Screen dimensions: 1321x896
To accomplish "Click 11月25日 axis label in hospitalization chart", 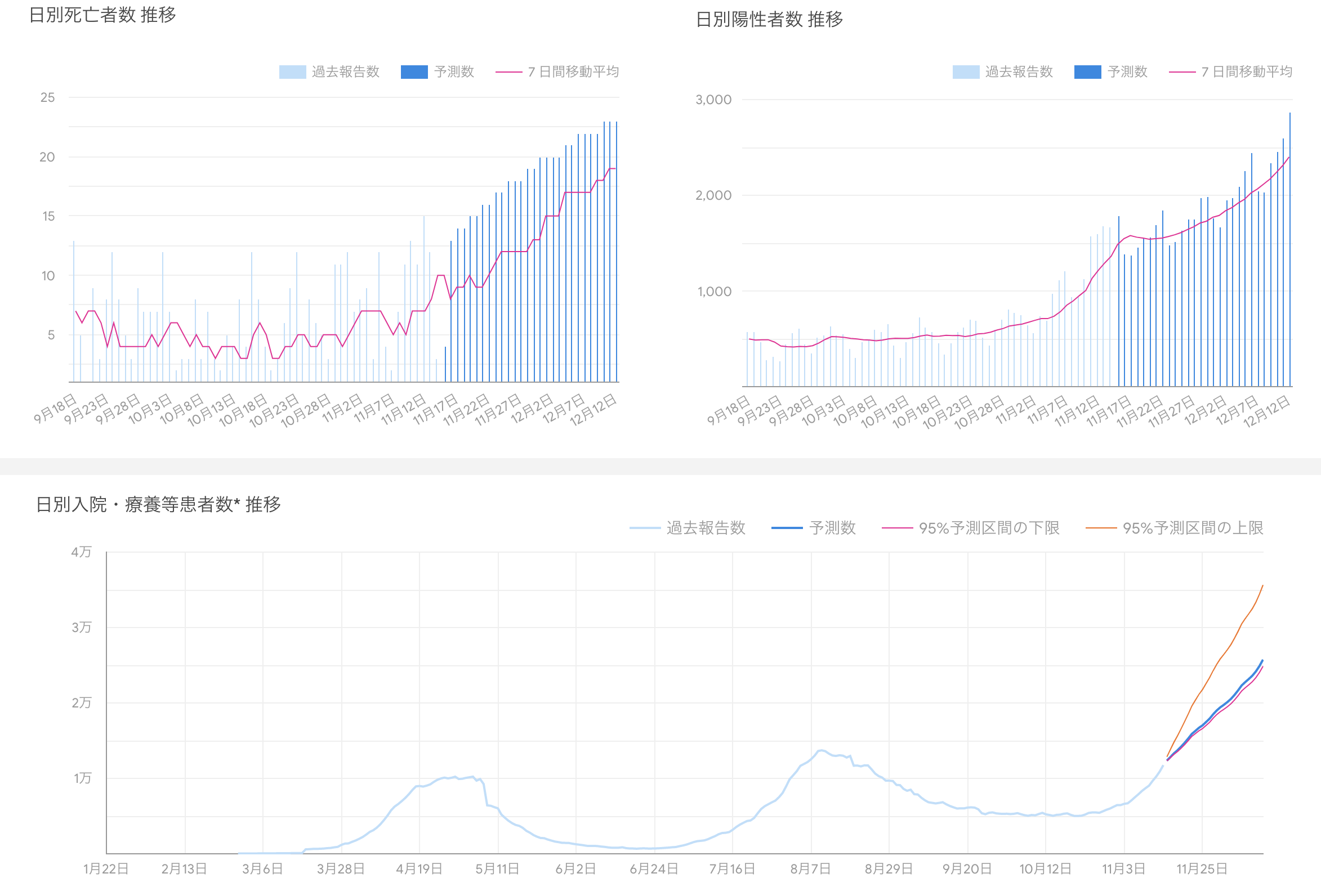I will coord(1202,869).
